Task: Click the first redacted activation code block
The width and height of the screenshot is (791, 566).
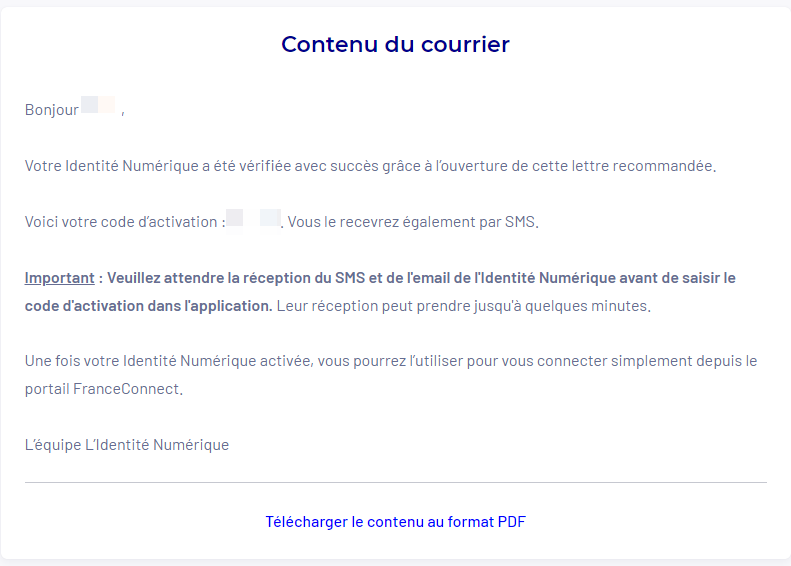Action: (235, 218)
